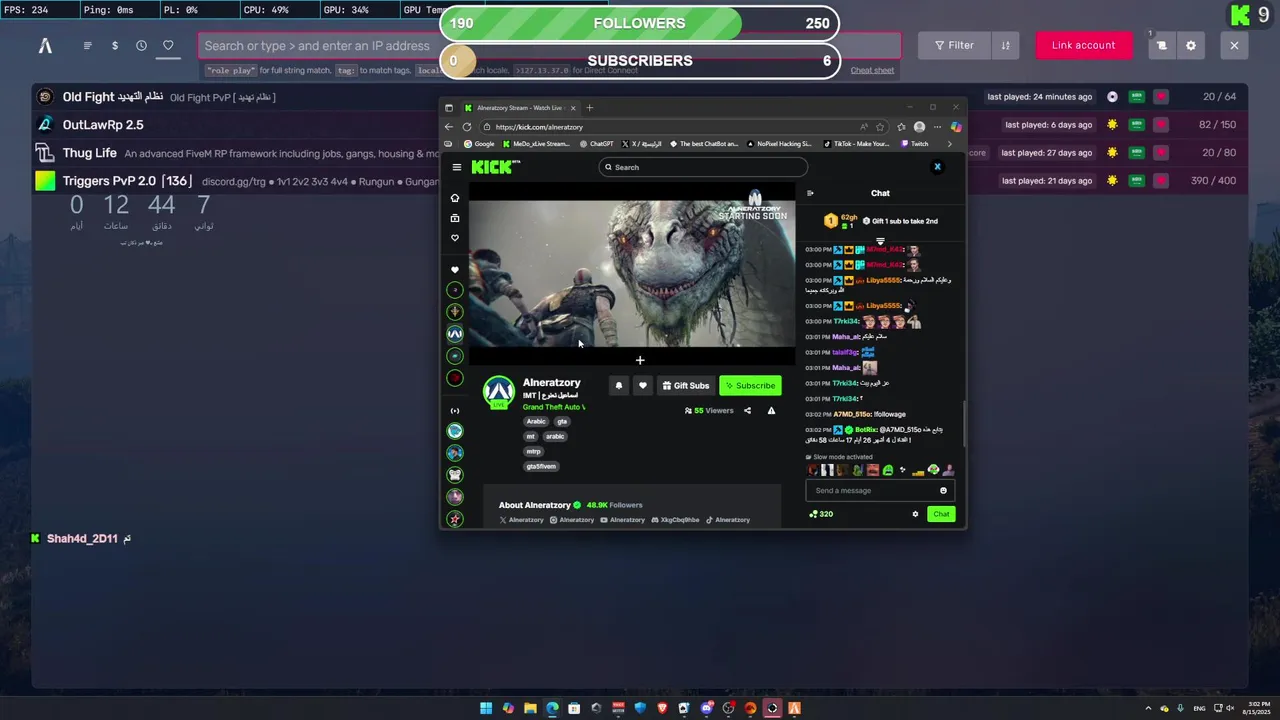Viewport: 1280px width, 720px height.
Task: Open FiveM favorites heart tab
Action: click(x=168, y=45)
